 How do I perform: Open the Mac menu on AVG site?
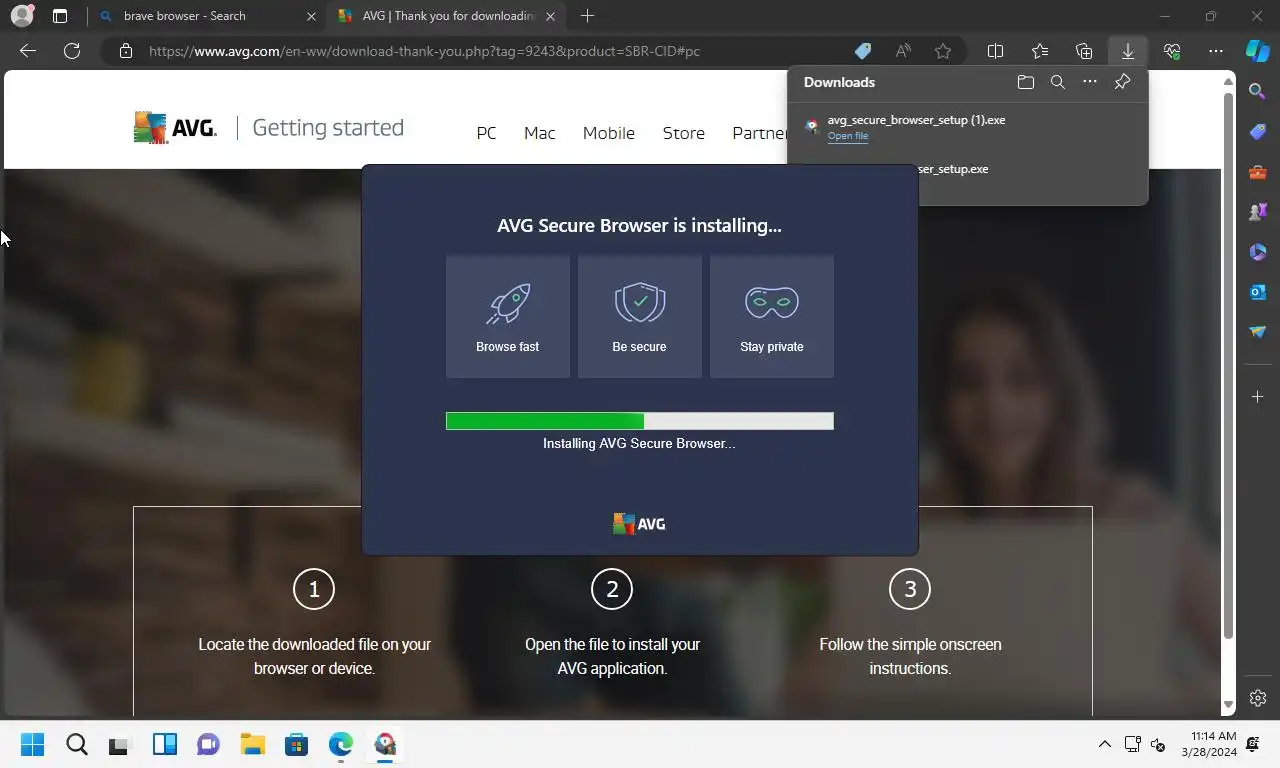(x=539, y=133)
